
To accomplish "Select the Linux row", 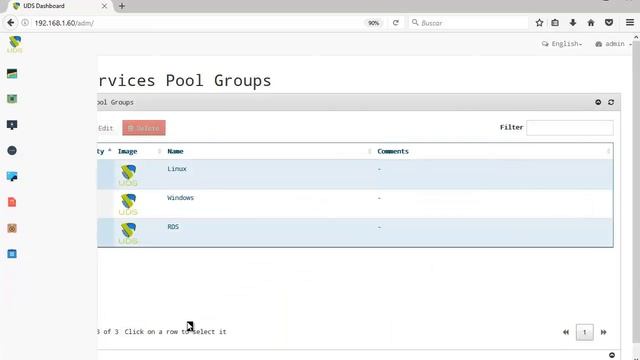I will [x=355, y=174].
